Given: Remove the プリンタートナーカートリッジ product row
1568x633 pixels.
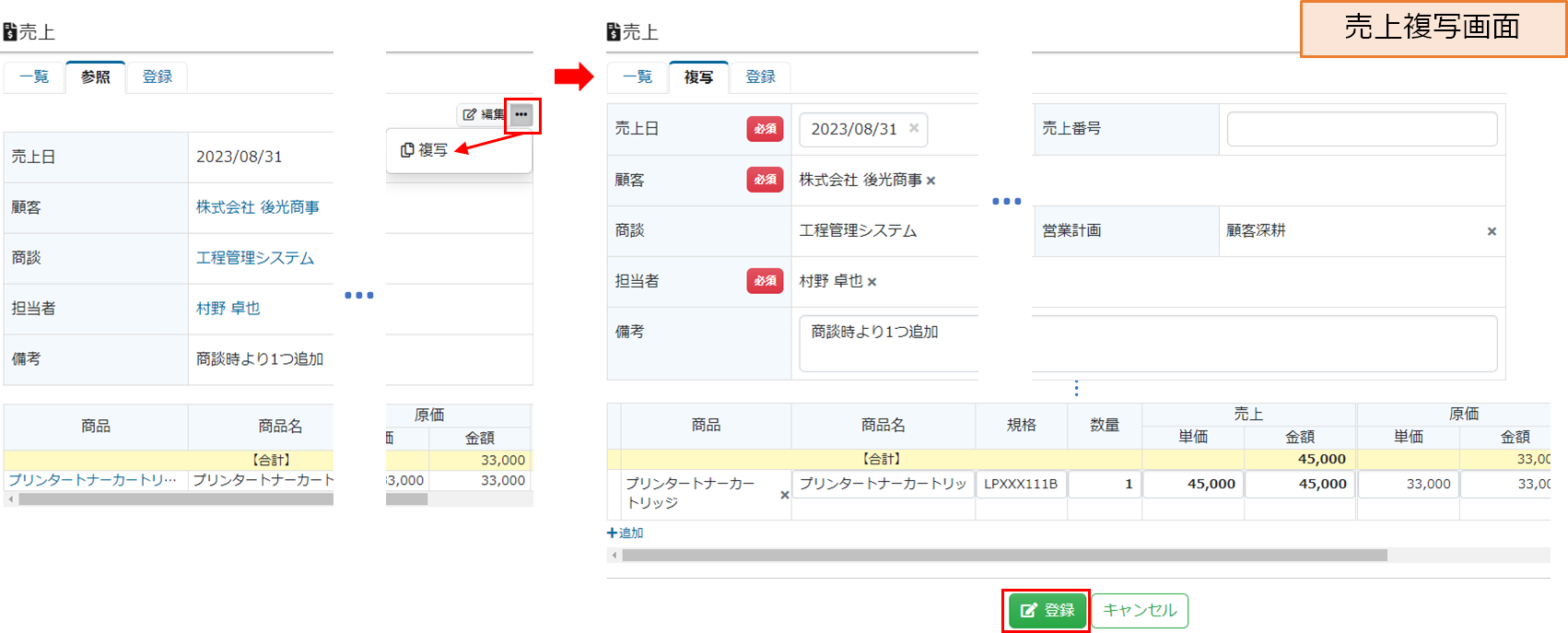Looking at the screenshot, I should point(785,495).
